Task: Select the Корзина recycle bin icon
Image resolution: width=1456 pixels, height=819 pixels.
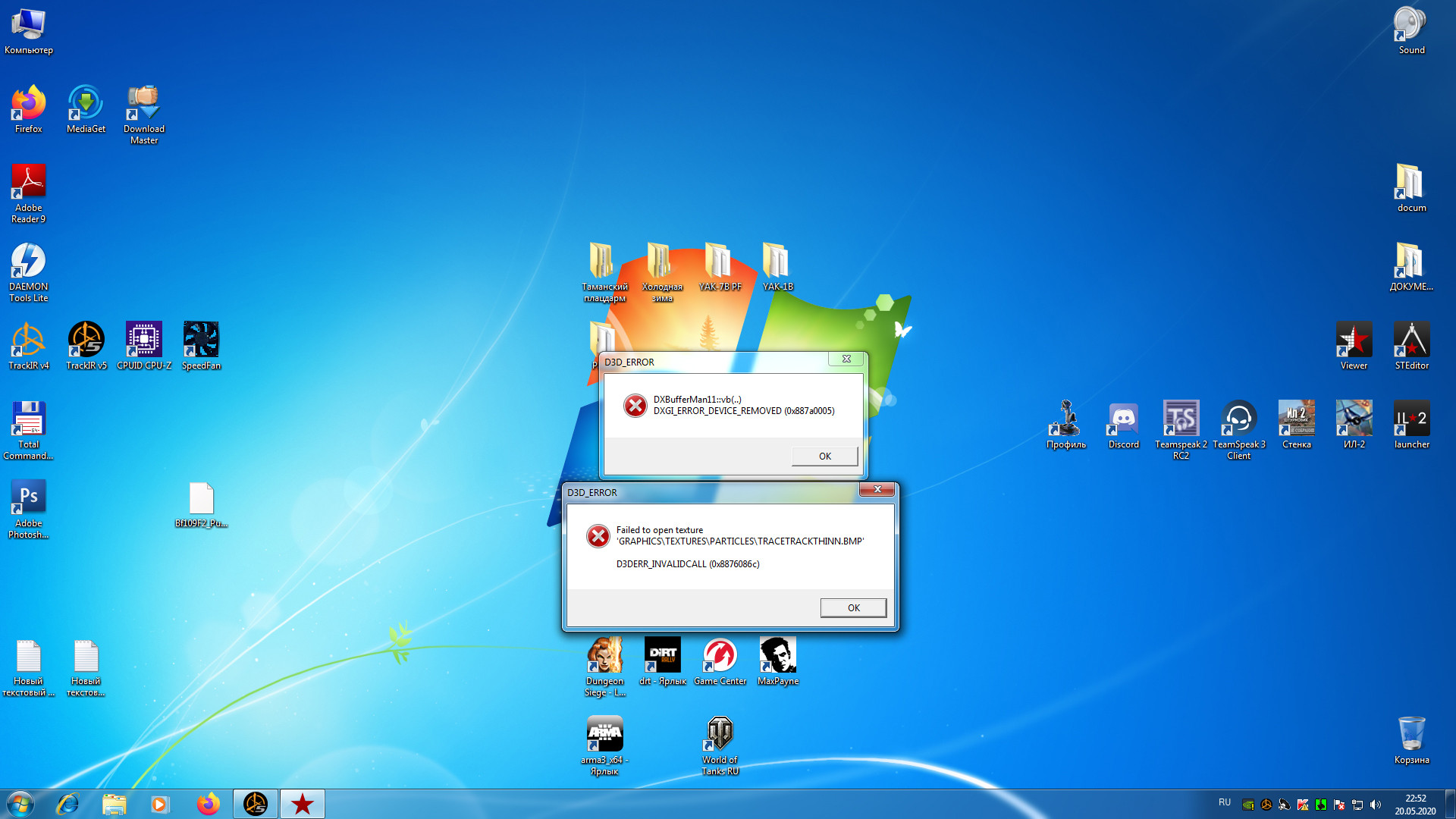Action: 1411,740
